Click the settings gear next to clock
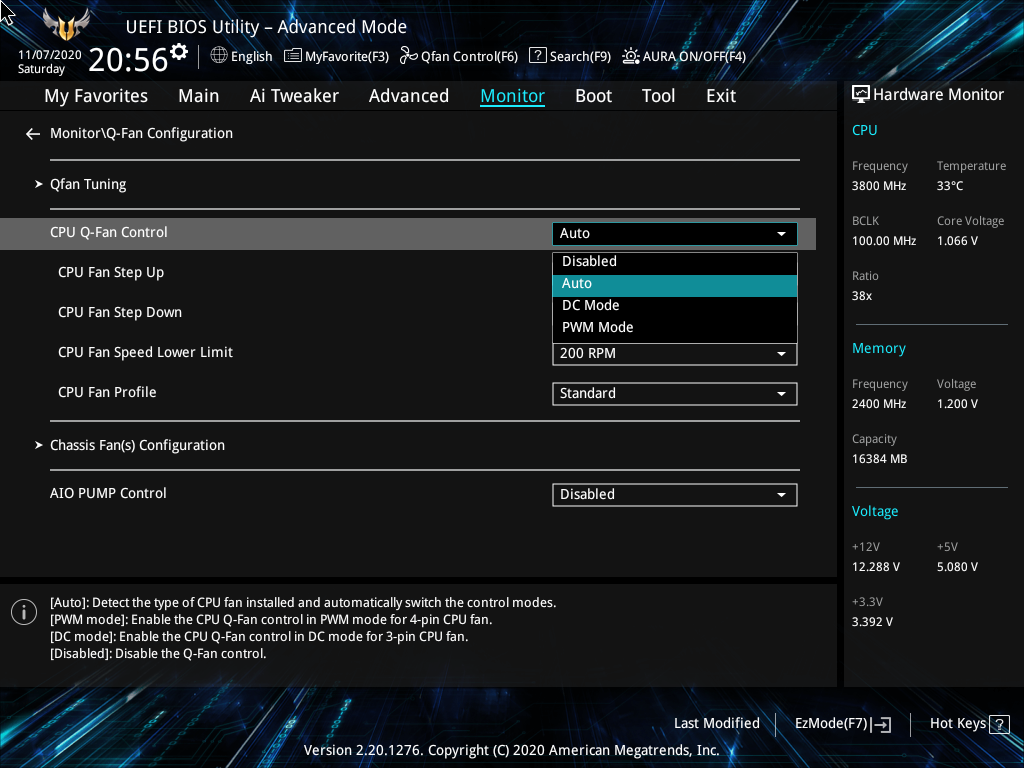Viewport: 1024px width, 768px height. tap(179, 51)
